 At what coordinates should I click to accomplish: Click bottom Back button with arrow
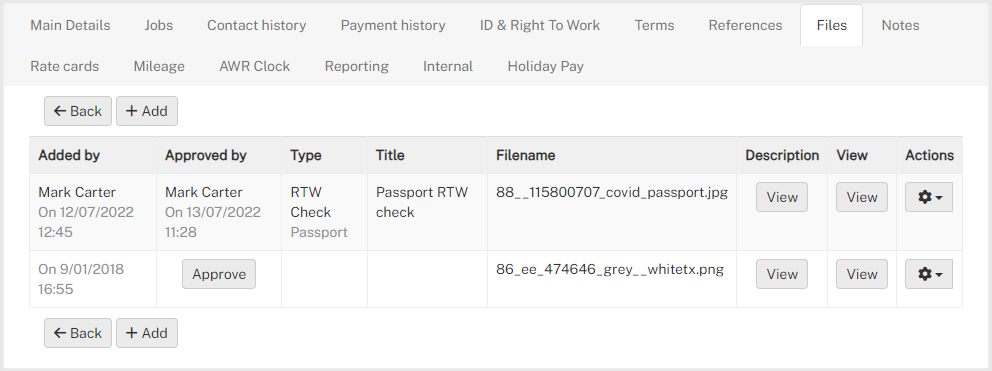pyautogui.click(x=78, y=333)
